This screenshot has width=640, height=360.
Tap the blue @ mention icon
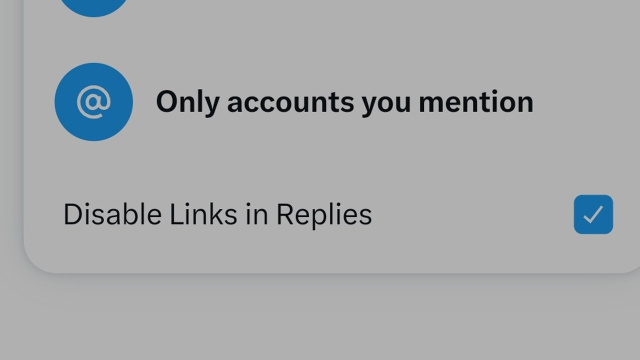[x=94, y=102]
